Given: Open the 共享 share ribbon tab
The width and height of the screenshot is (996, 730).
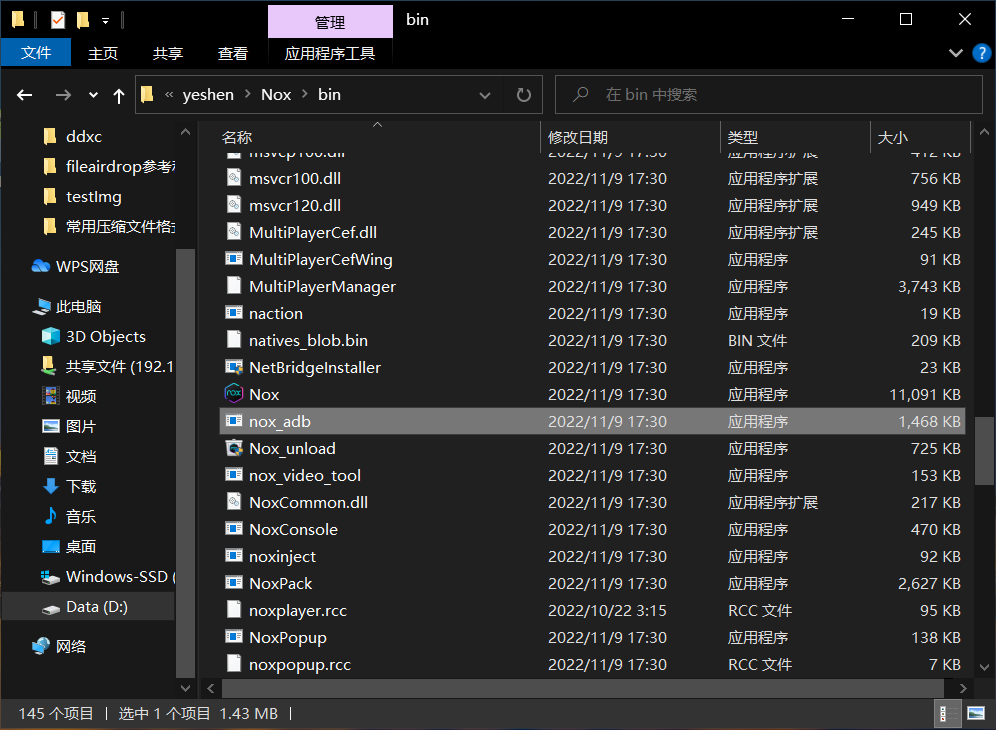Looking at the screenshot, I should coord(168,53).
